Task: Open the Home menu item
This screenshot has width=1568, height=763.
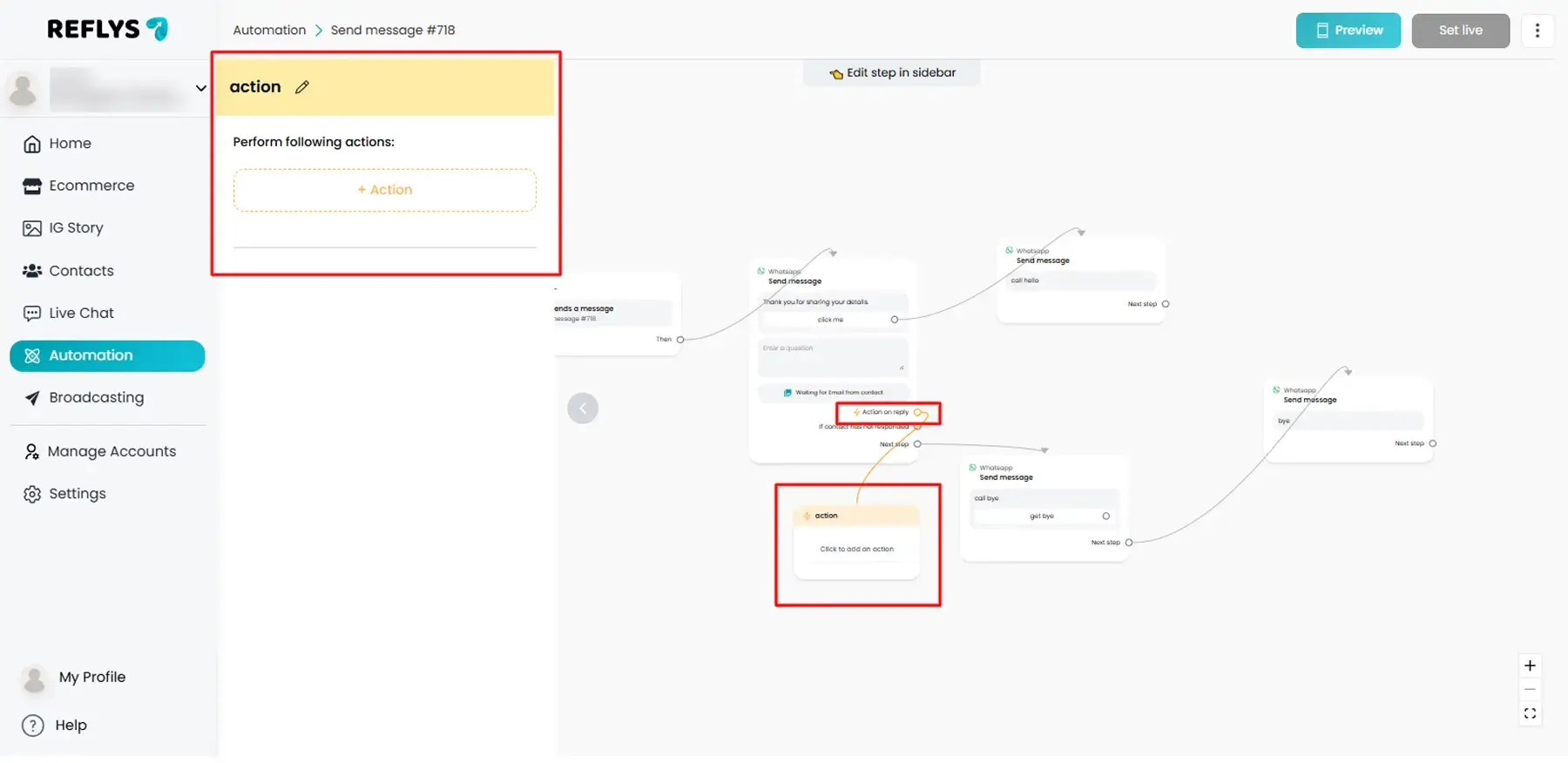Action: click(x=70, y=144)
